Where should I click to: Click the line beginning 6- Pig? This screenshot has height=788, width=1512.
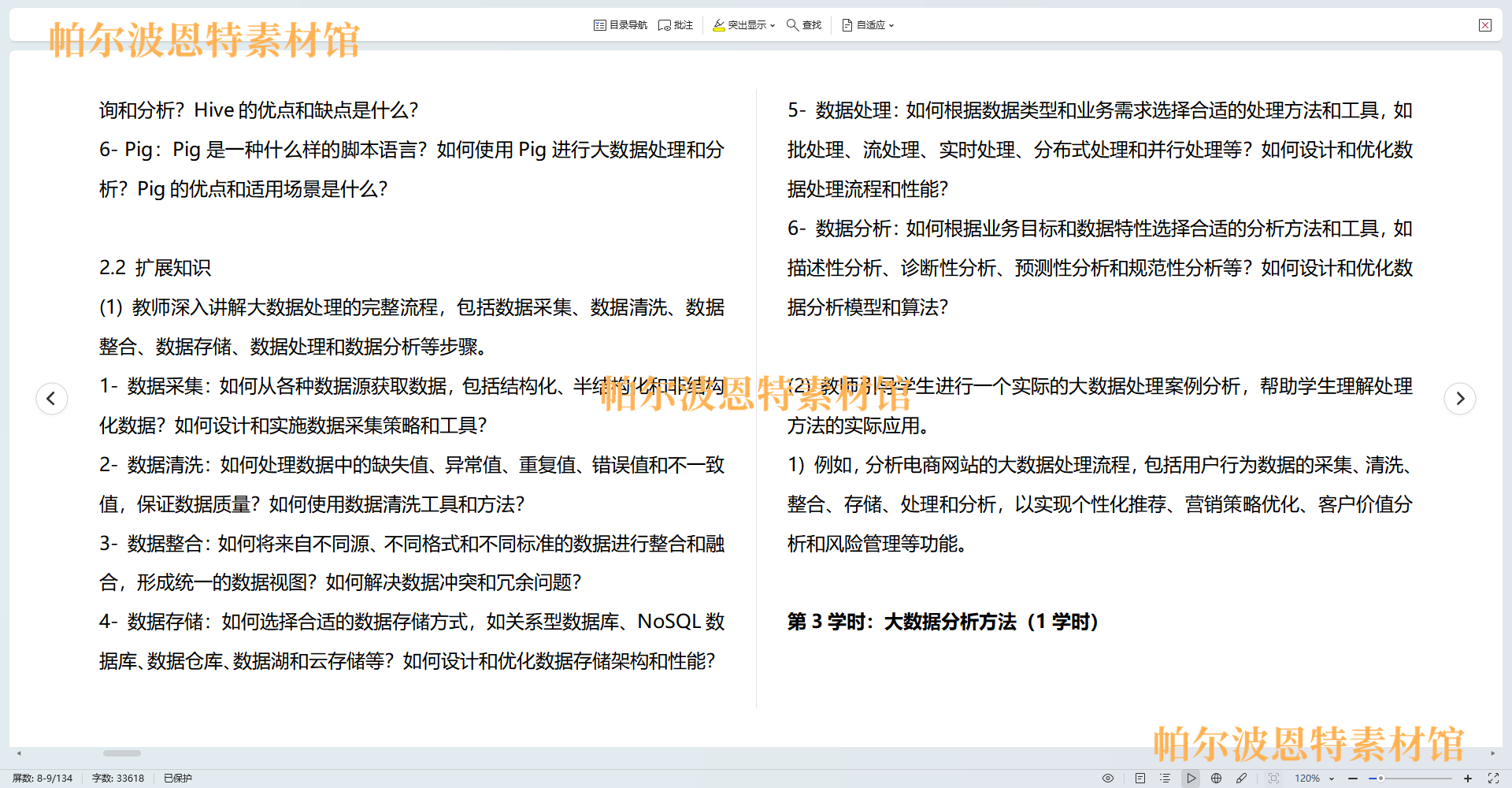coord(412,150)
